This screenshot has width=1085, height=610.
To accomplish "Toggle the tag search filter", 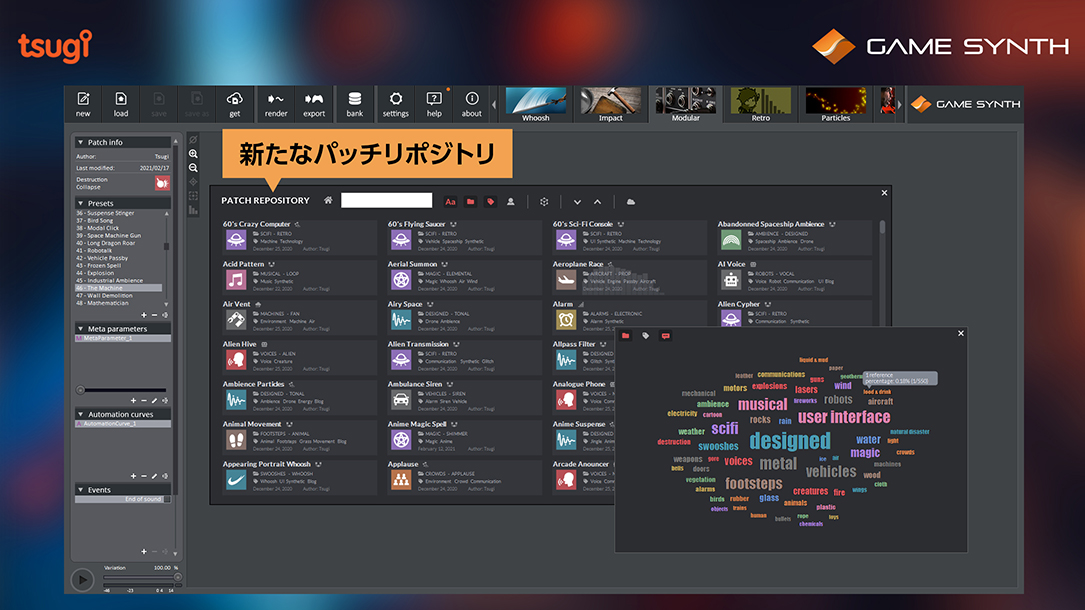I will (490, 201).
